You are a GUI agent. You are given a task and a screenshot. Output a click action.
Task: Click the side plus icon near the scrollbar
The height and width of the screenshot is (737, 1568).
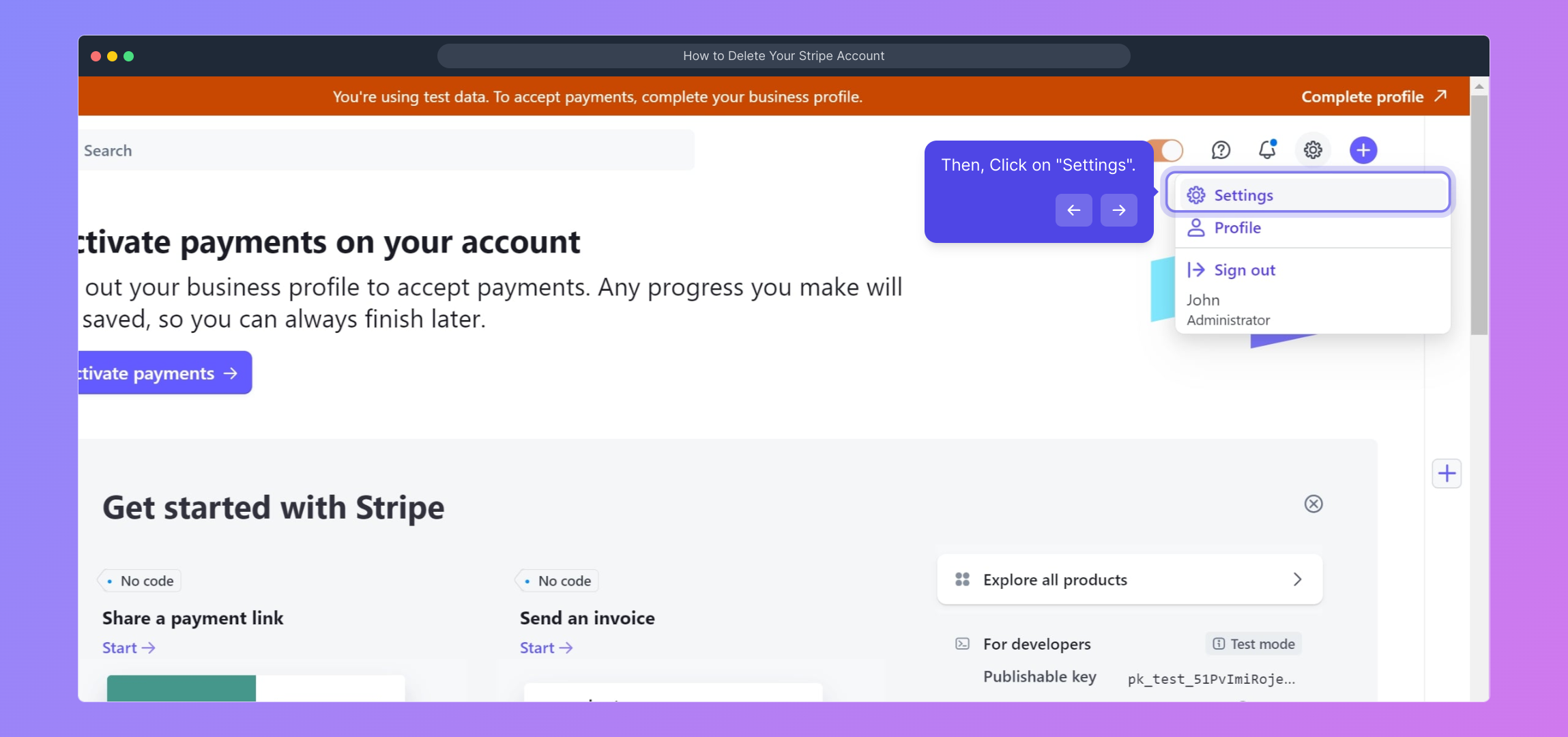click(1447, 474)
